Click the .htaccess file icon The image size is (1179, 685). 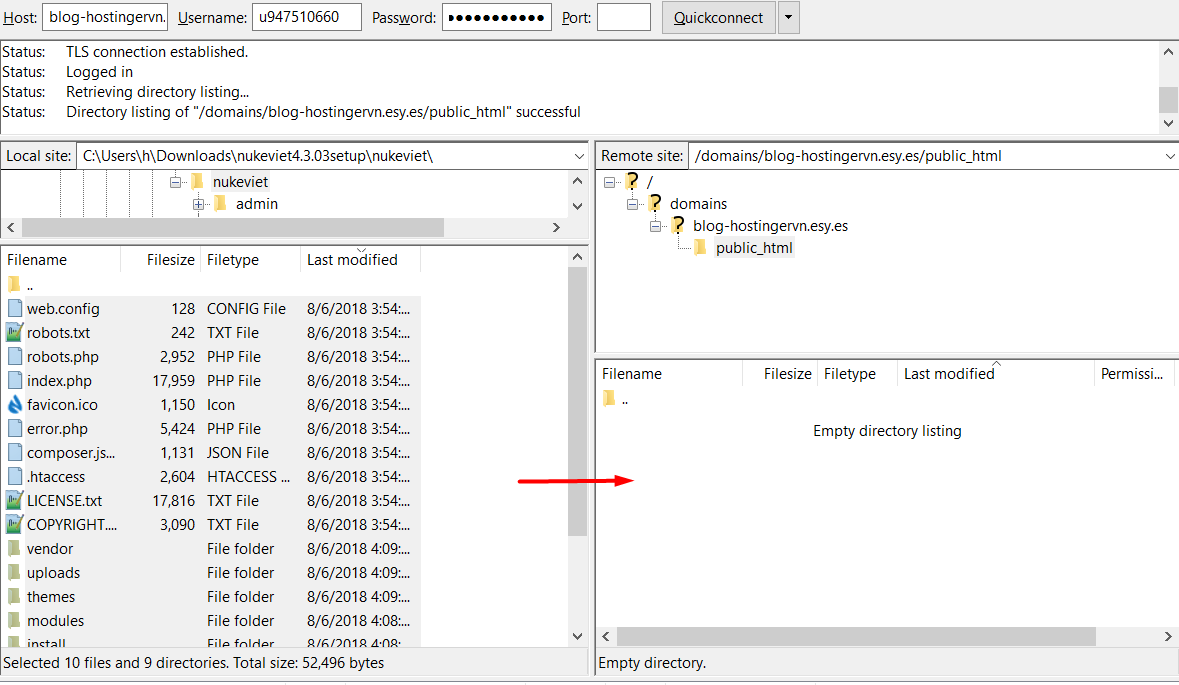coord(14,477)
